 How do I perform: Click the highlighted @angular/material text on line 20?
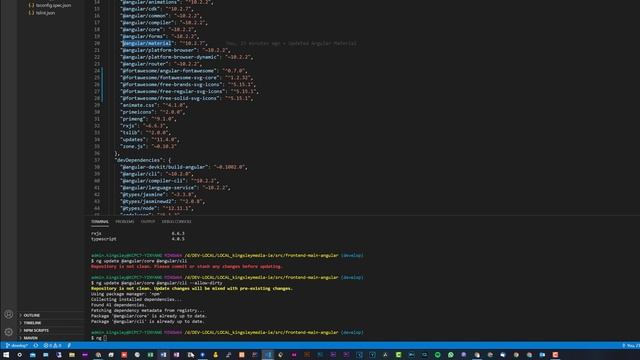(146, 43)
